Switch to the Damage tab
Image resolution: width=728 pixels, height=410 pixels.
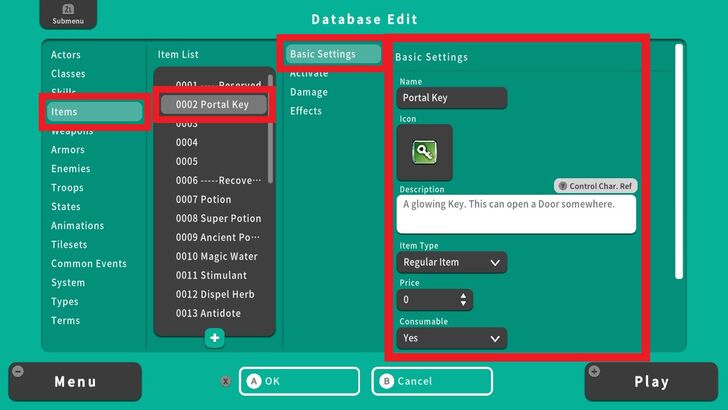(308, 92)
